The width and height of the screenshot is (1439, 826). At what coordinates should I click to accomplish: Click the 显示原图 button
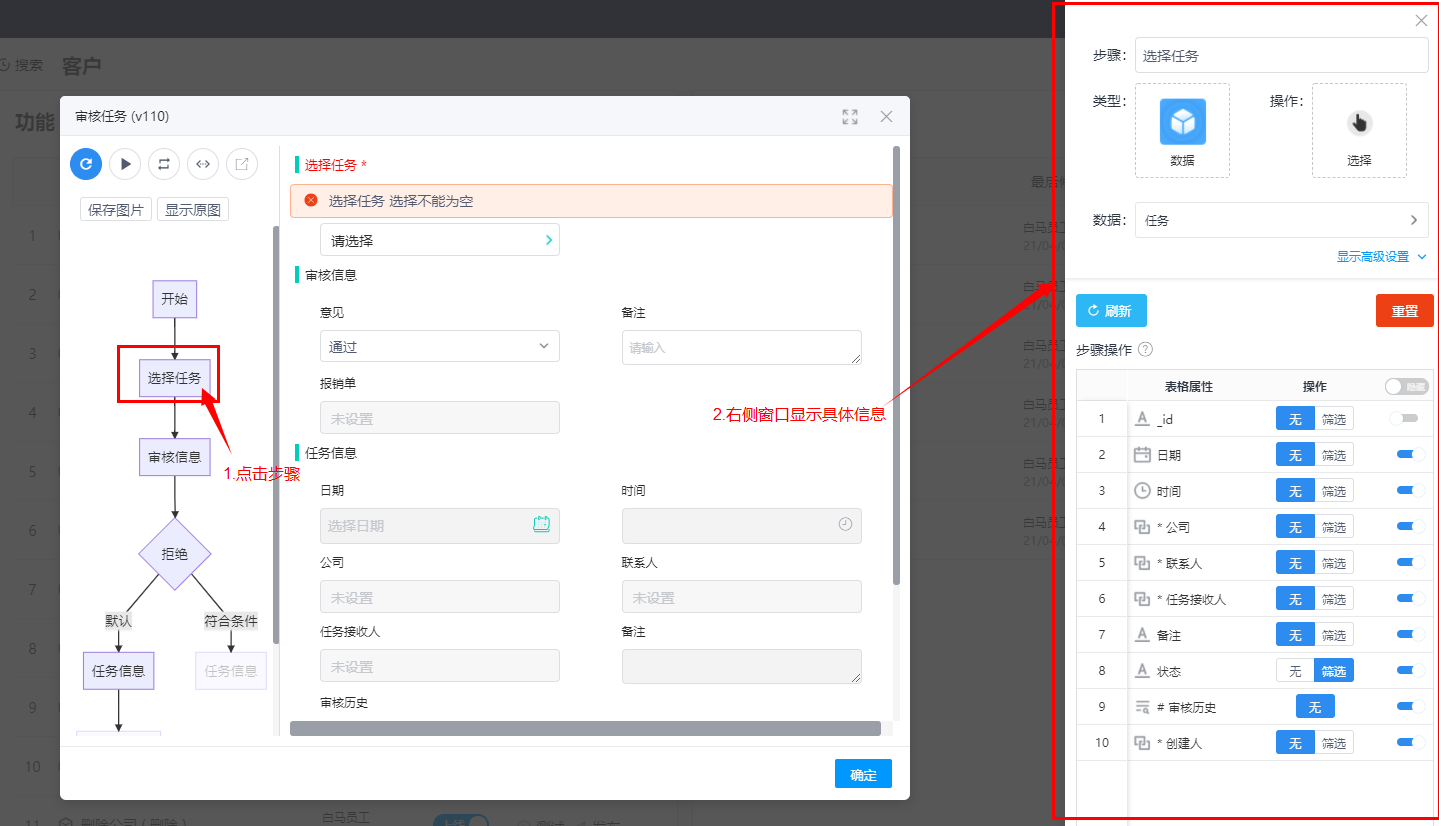click(193, 210)
